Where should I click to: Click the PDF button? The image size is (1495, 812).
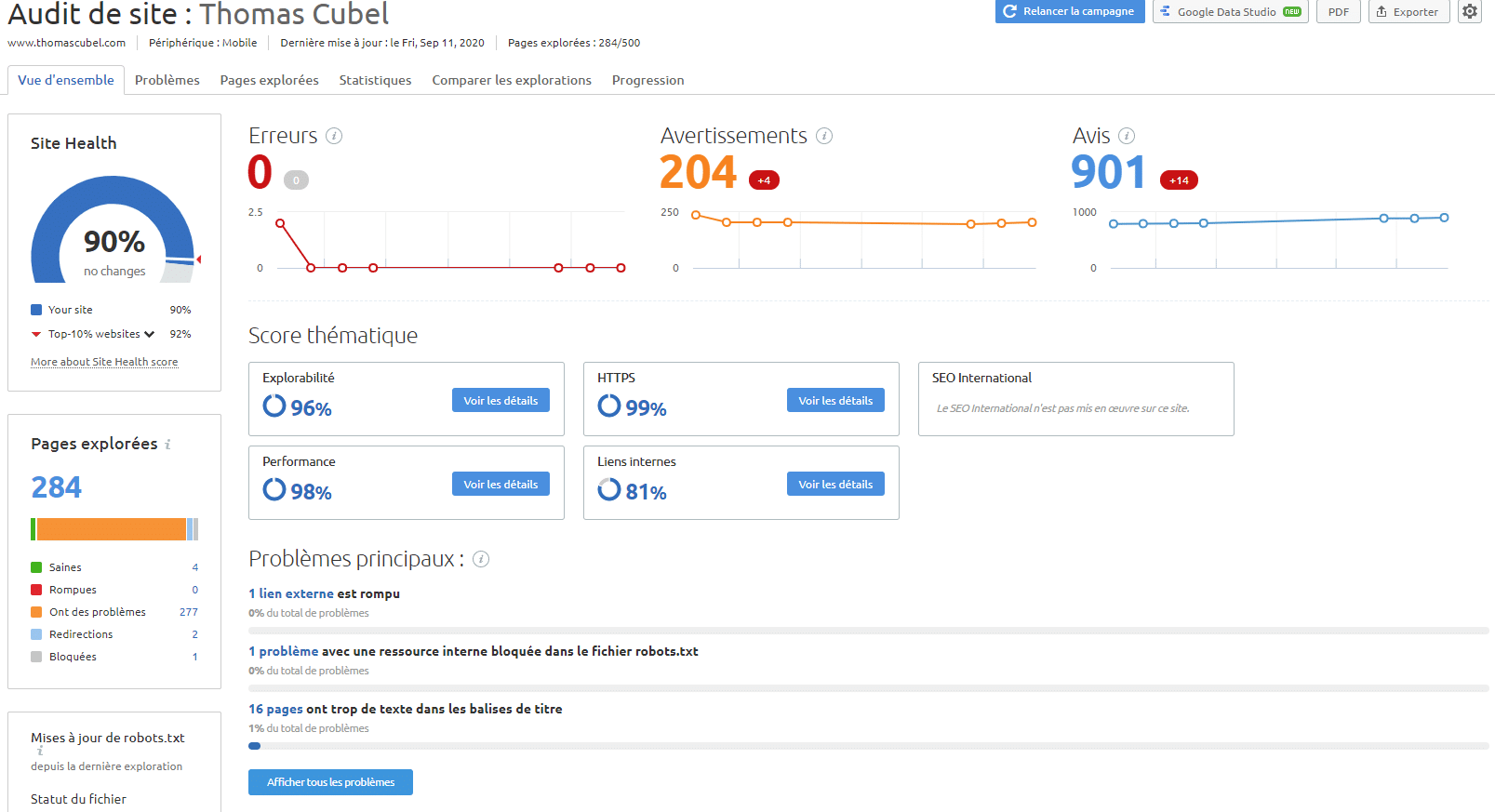coord(1339,11)
